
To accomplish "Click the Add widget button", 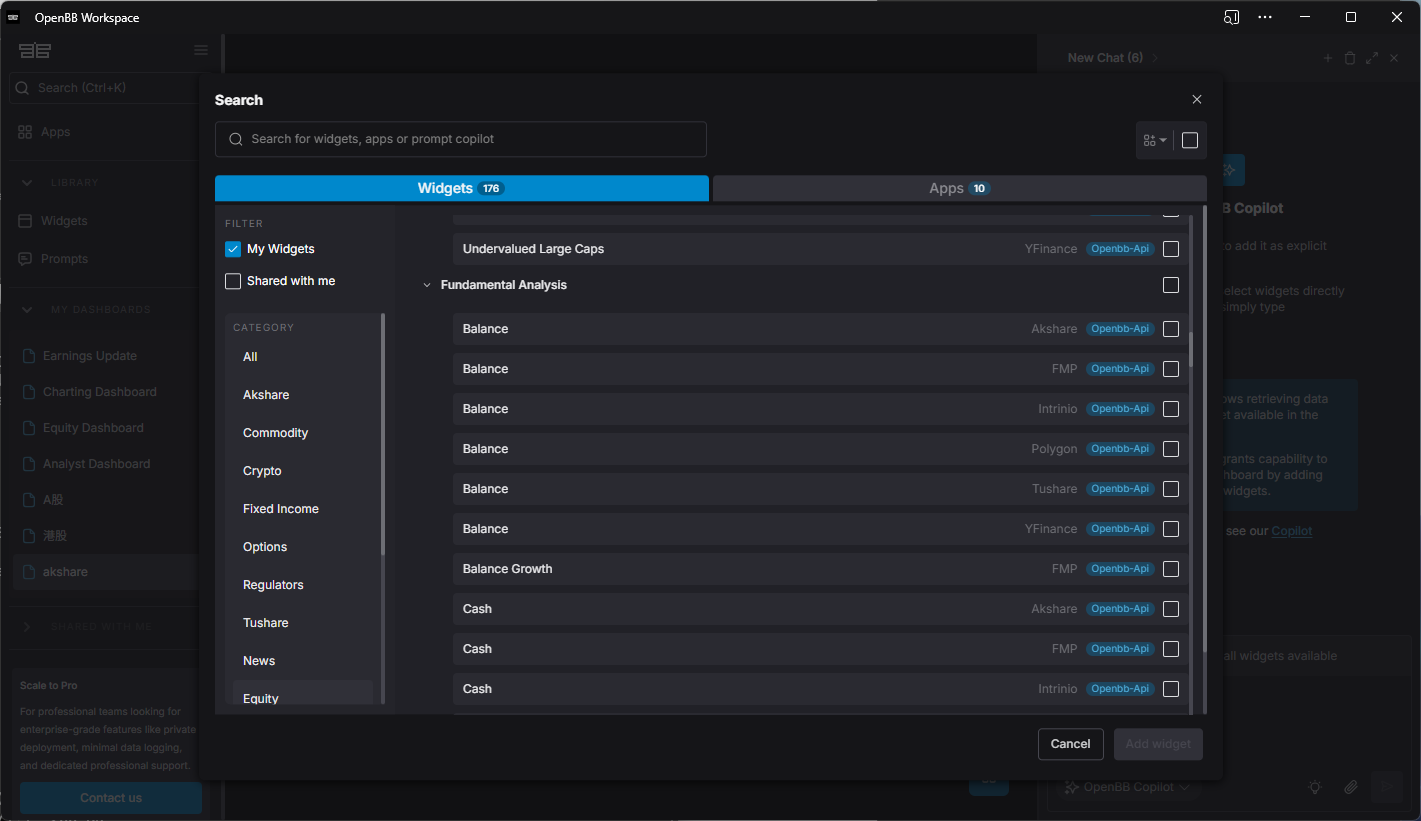I will tap(1158, 744).
